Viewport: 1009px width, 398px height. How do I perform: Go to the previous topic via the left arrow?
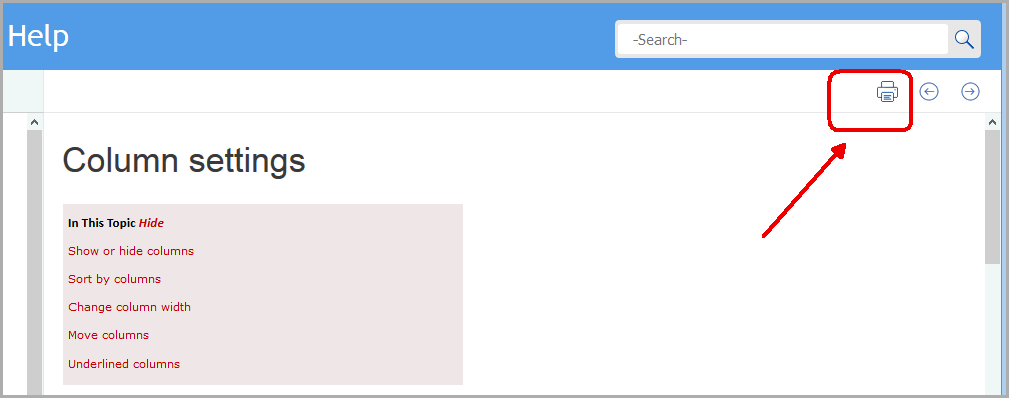click(x=929, y=92)
